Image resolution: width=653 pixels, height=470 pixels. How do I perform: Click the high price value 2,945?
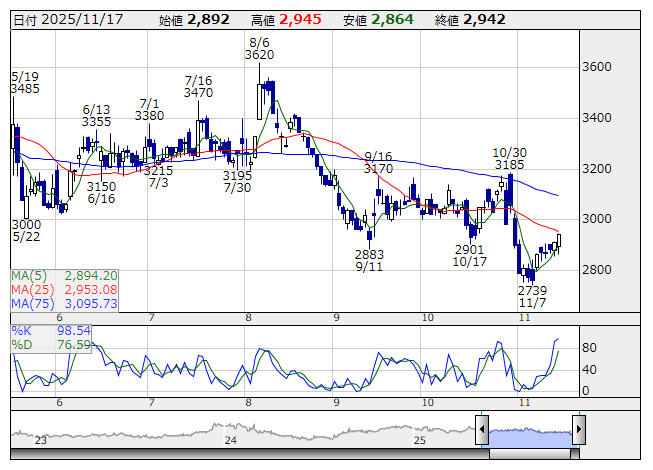[x=300, y=19]
